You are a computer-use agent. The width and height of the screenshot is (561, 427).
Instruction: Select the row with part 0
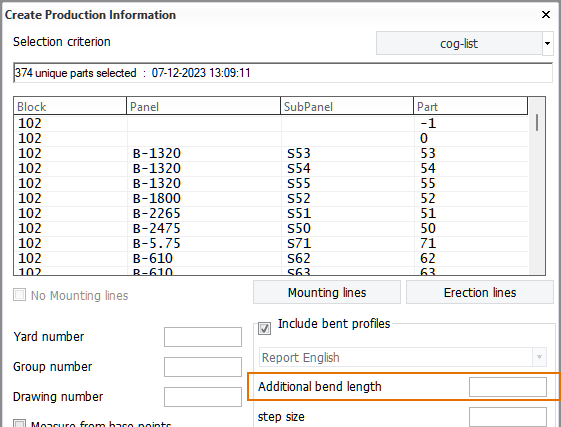coord(271,139)
